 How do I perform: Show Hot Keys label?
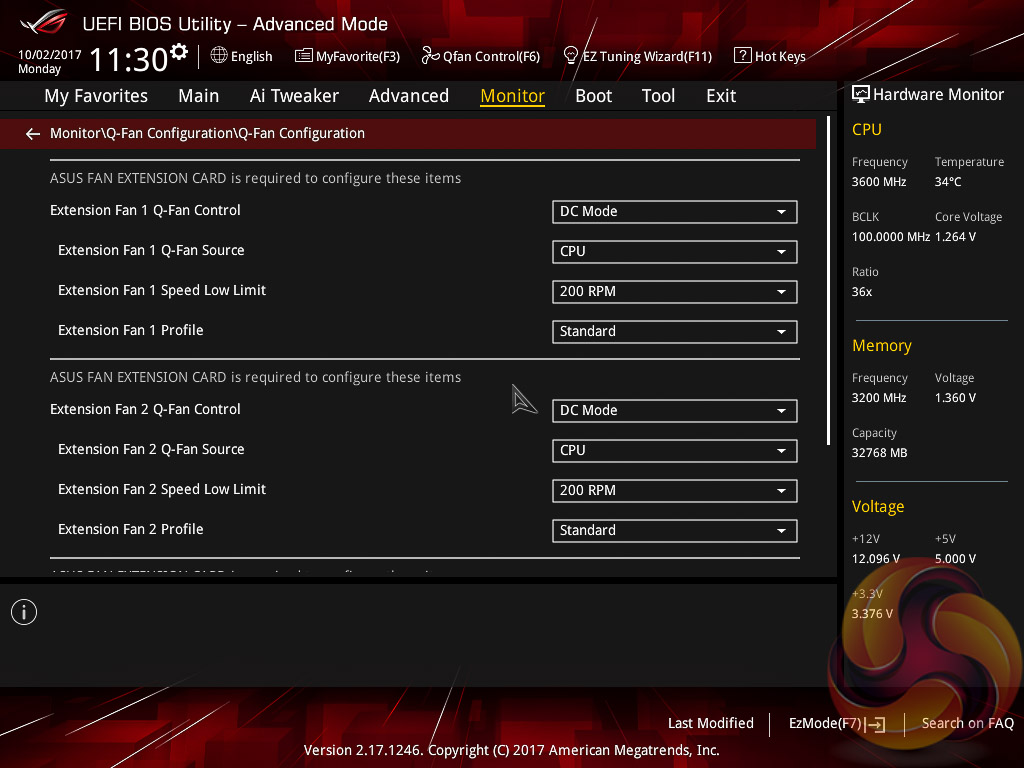tap(780, 57)
